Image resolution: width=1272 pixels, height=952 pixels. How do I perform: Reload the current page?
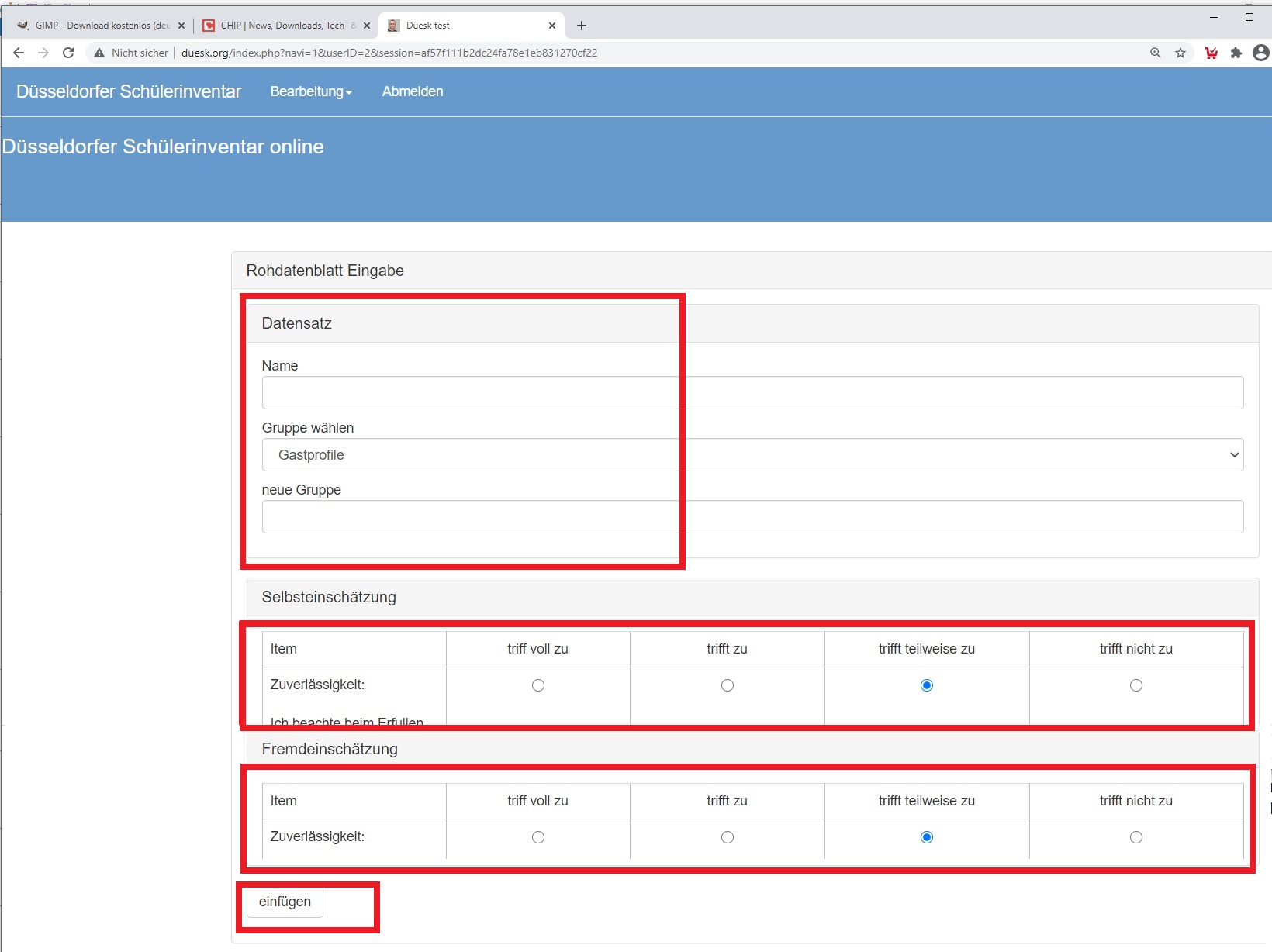point(68,53)
